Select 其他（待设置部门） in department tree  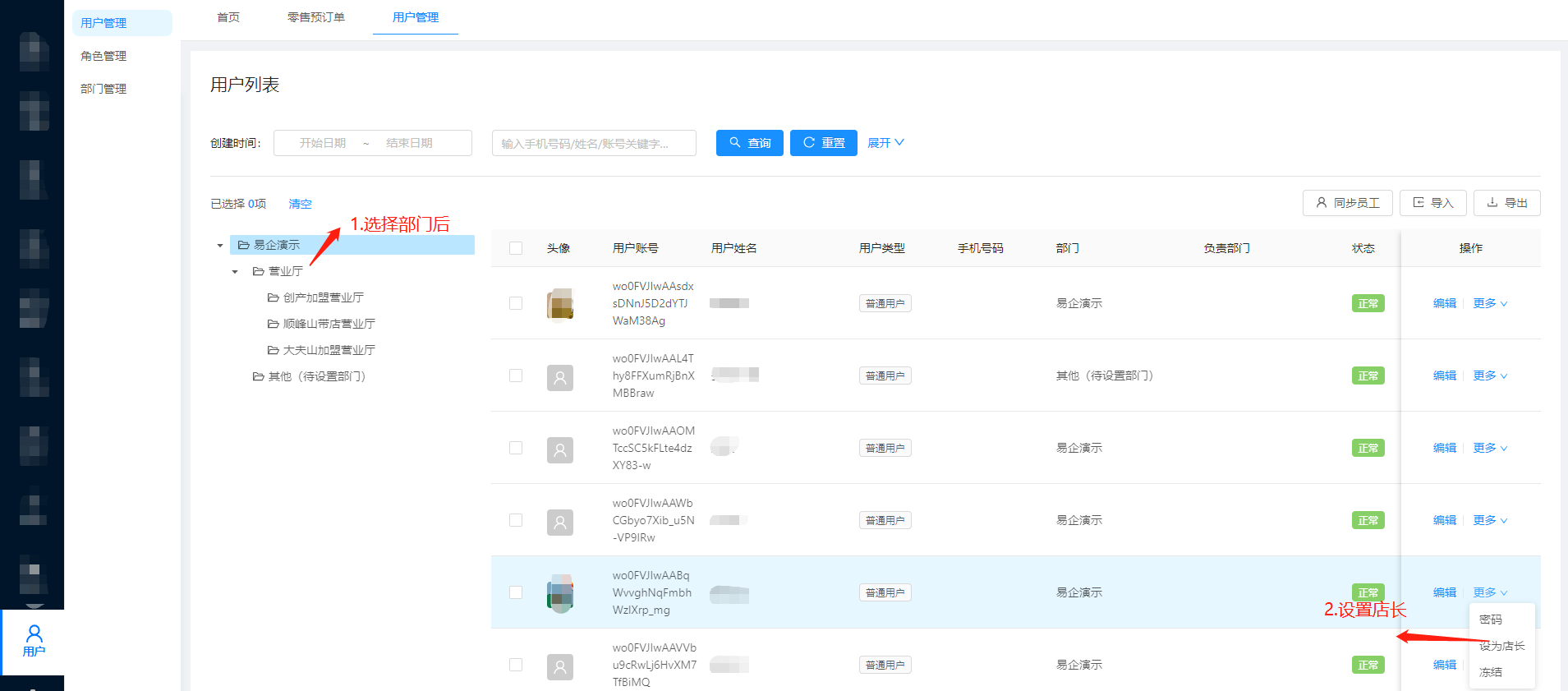316,376
